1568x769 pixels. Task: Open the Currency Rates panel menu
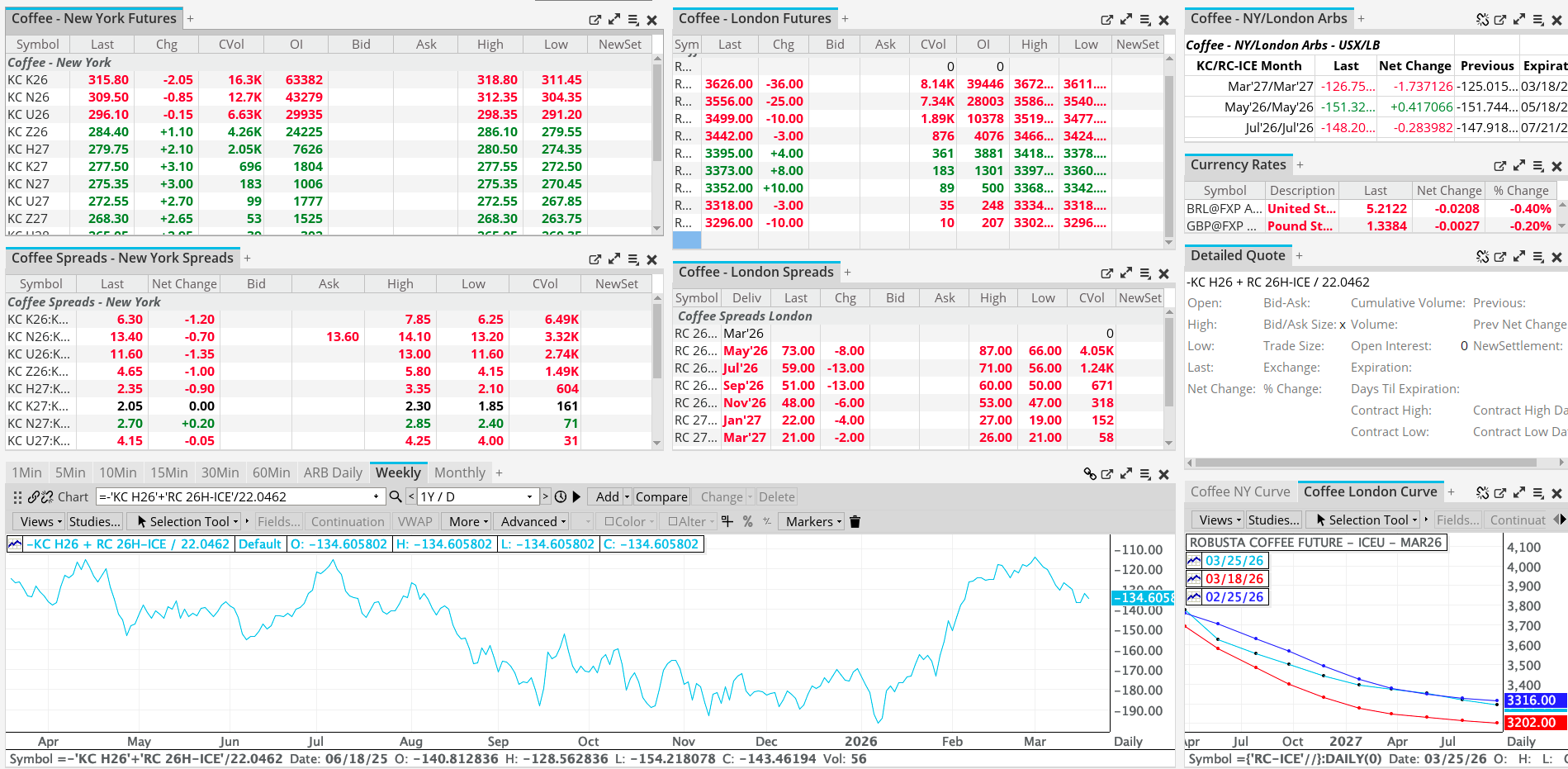(1538, 166)
